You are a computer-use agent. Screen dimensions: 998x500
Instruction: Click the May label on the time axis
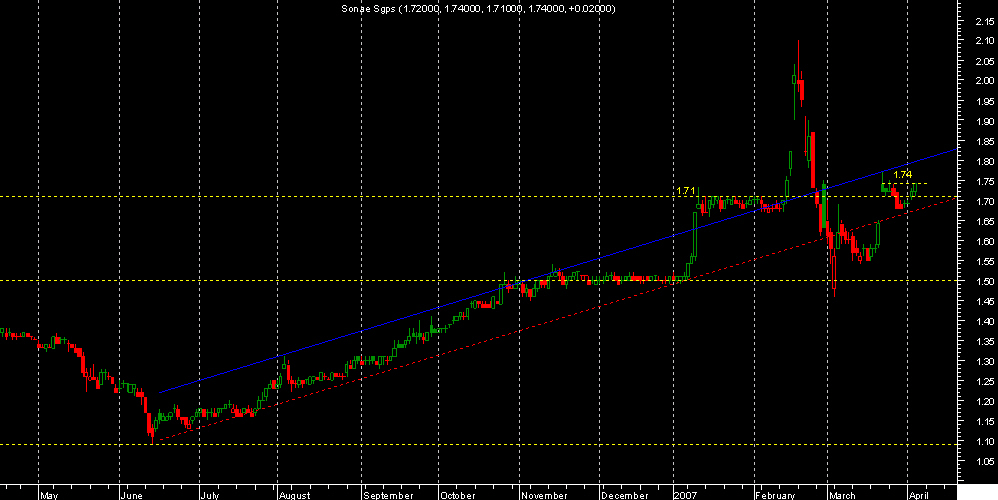coord(48,496)
